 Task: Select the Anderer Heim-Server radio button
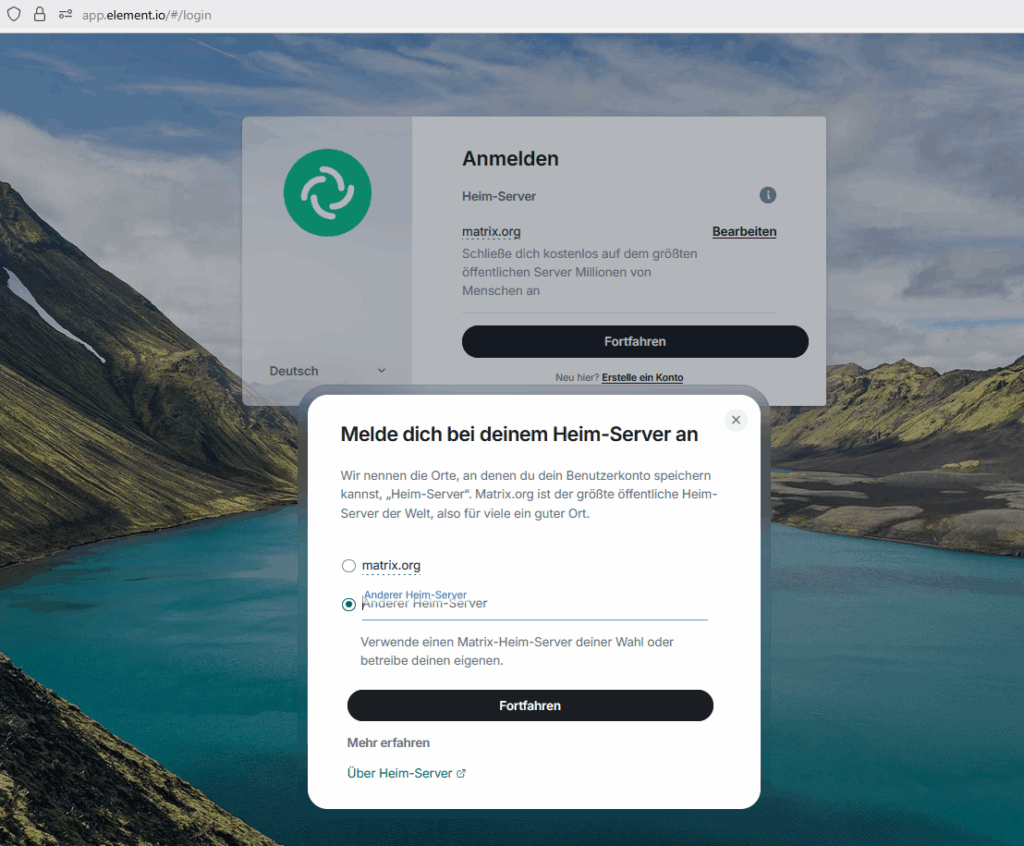point(349,604)
